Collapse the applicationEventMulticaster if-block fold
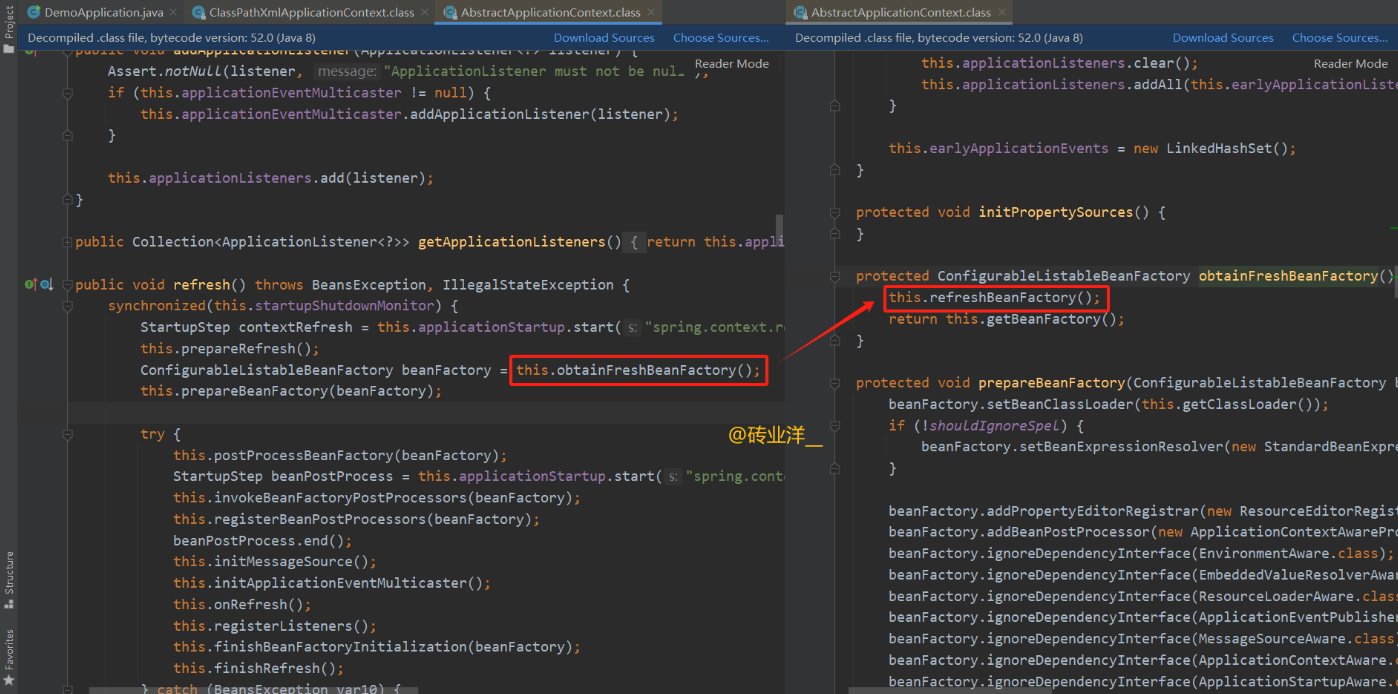The height and width of the screenshot is (694, 1398). [68, 93]
